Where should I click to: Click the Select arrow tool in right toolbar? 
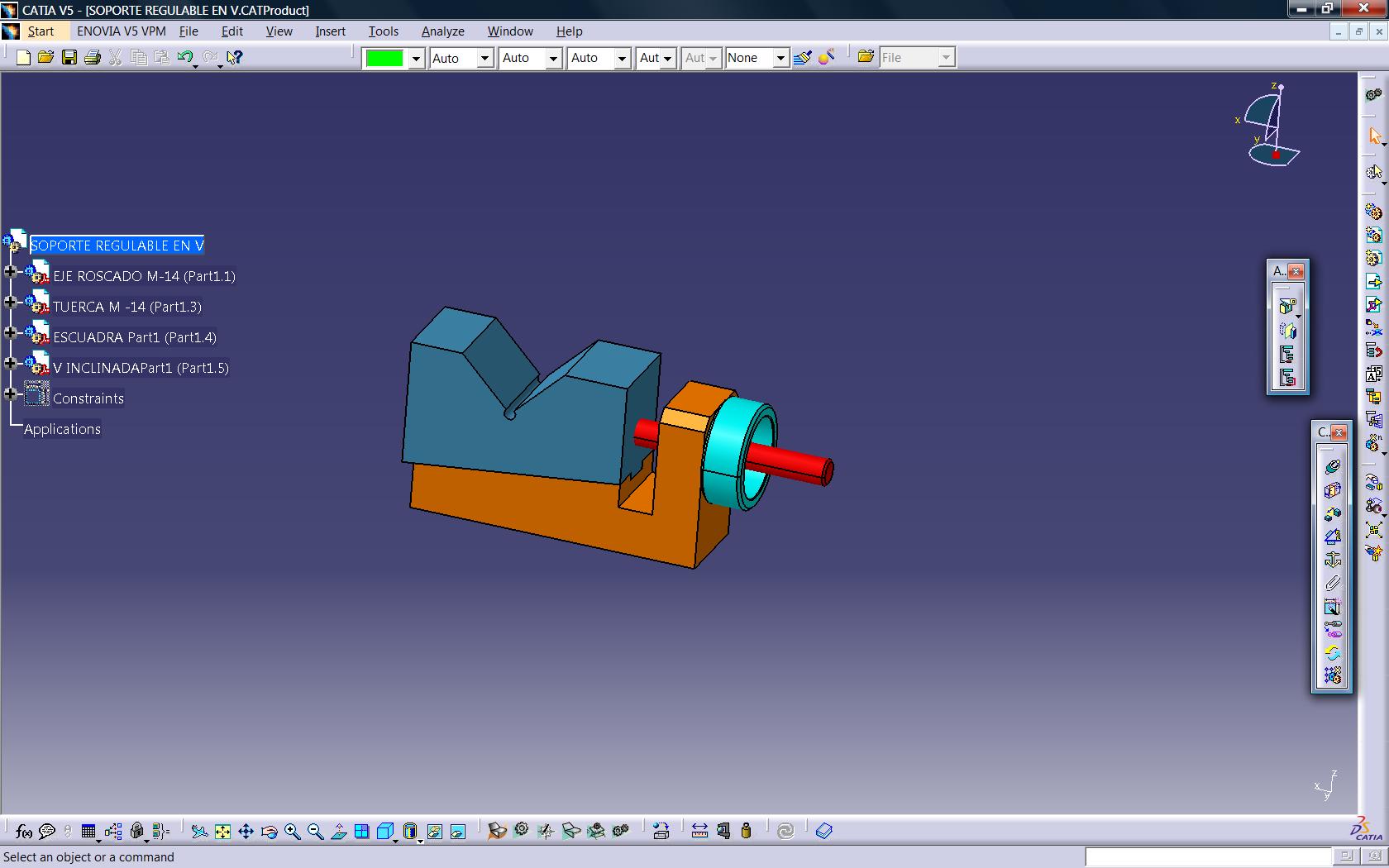tap(1374, 136)
